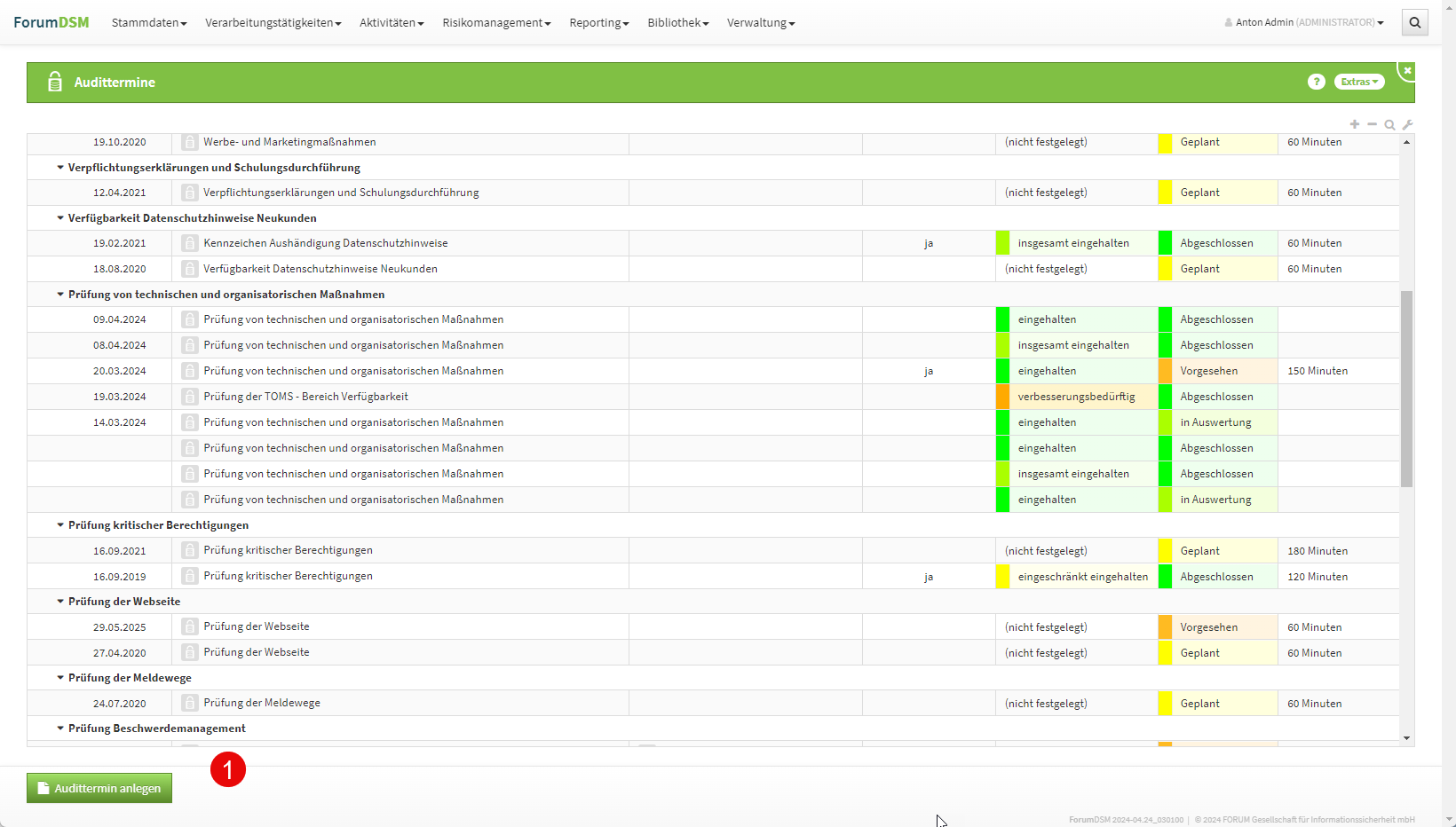Open the Reporting menu
The height and width of the screenshot is (827, 1456).
[x=598, y=23]
